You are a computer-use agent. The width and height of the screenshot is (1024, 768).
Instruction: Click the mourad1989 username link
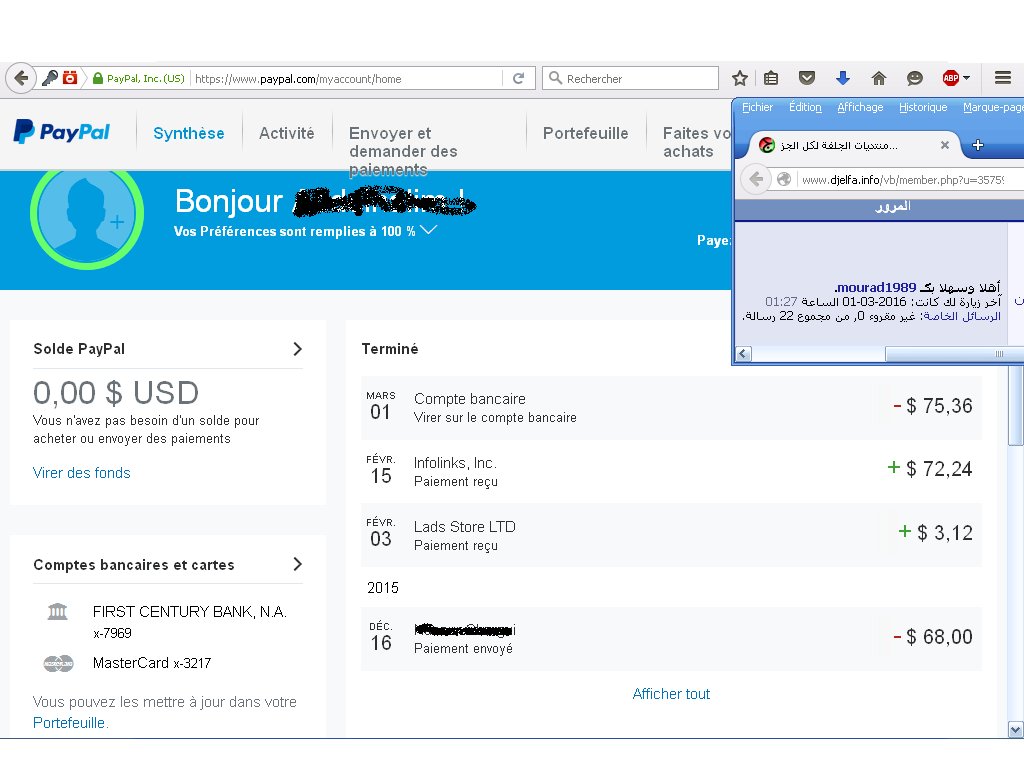click(x=876, y=287)
